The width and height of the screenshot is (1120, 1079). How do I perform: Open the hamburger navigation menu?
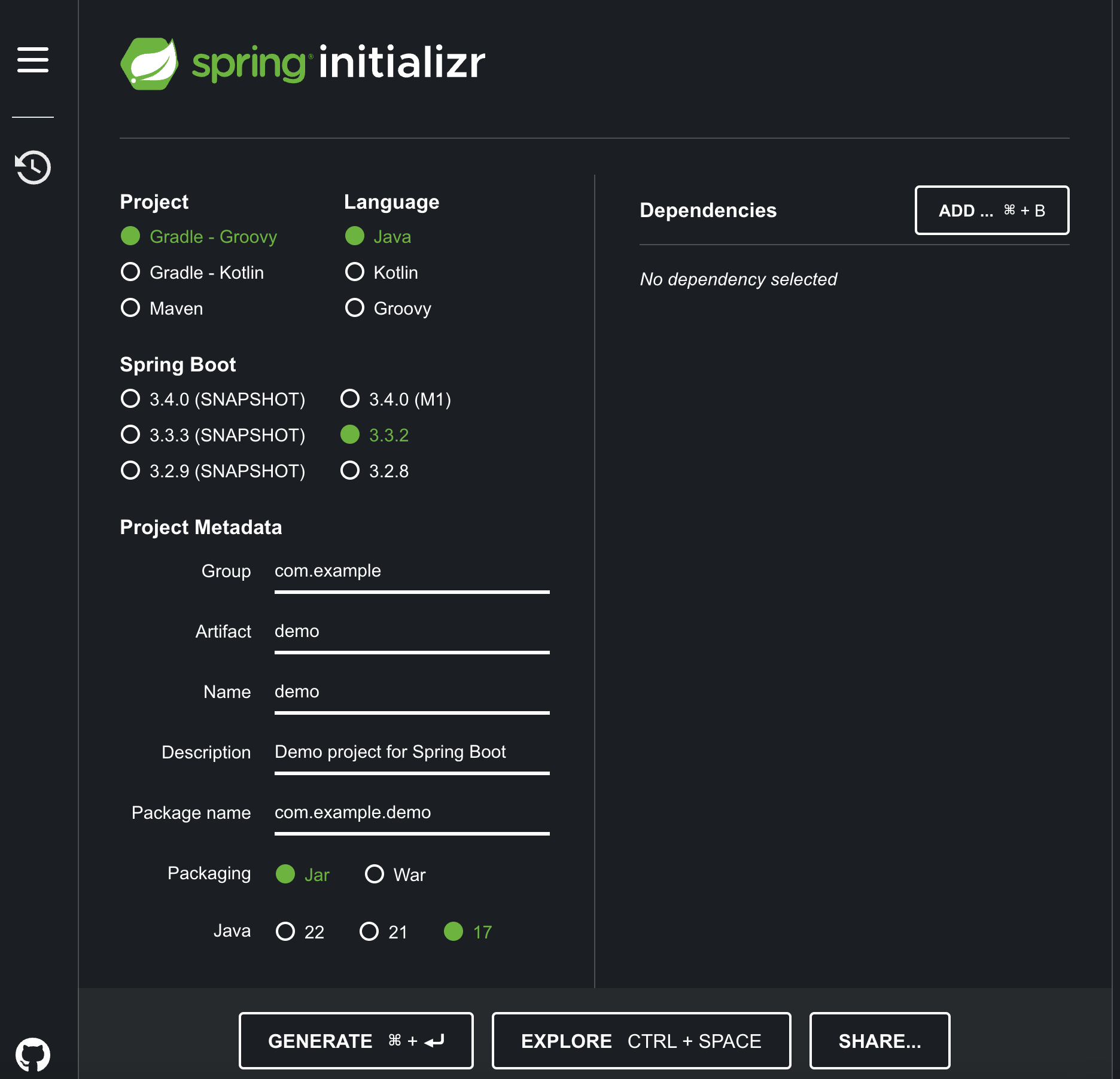[32, 60]
